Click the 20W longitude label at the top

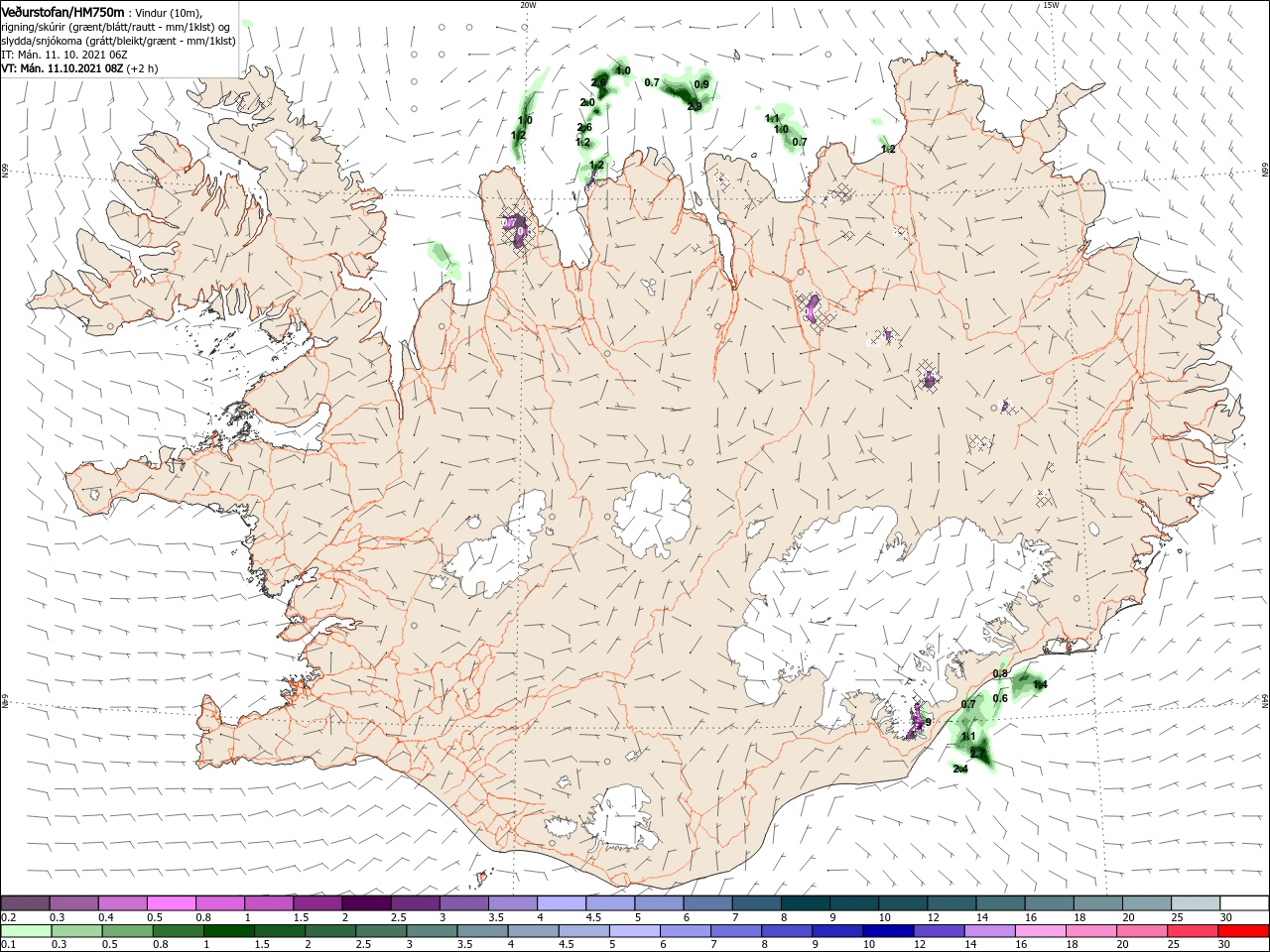tap(528, 5)
